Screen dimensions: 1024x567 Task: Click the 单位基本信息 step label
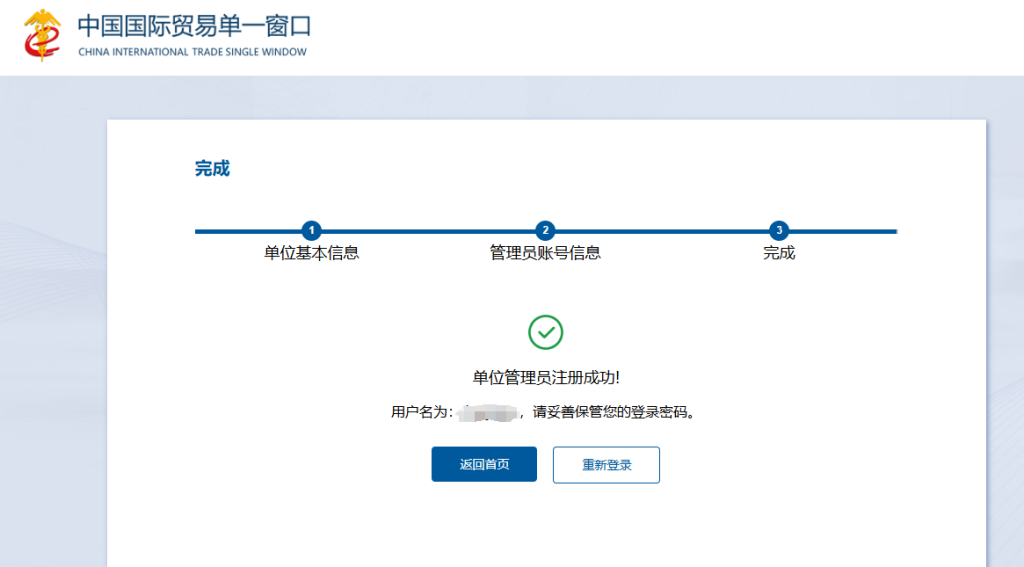pos(312,253)
